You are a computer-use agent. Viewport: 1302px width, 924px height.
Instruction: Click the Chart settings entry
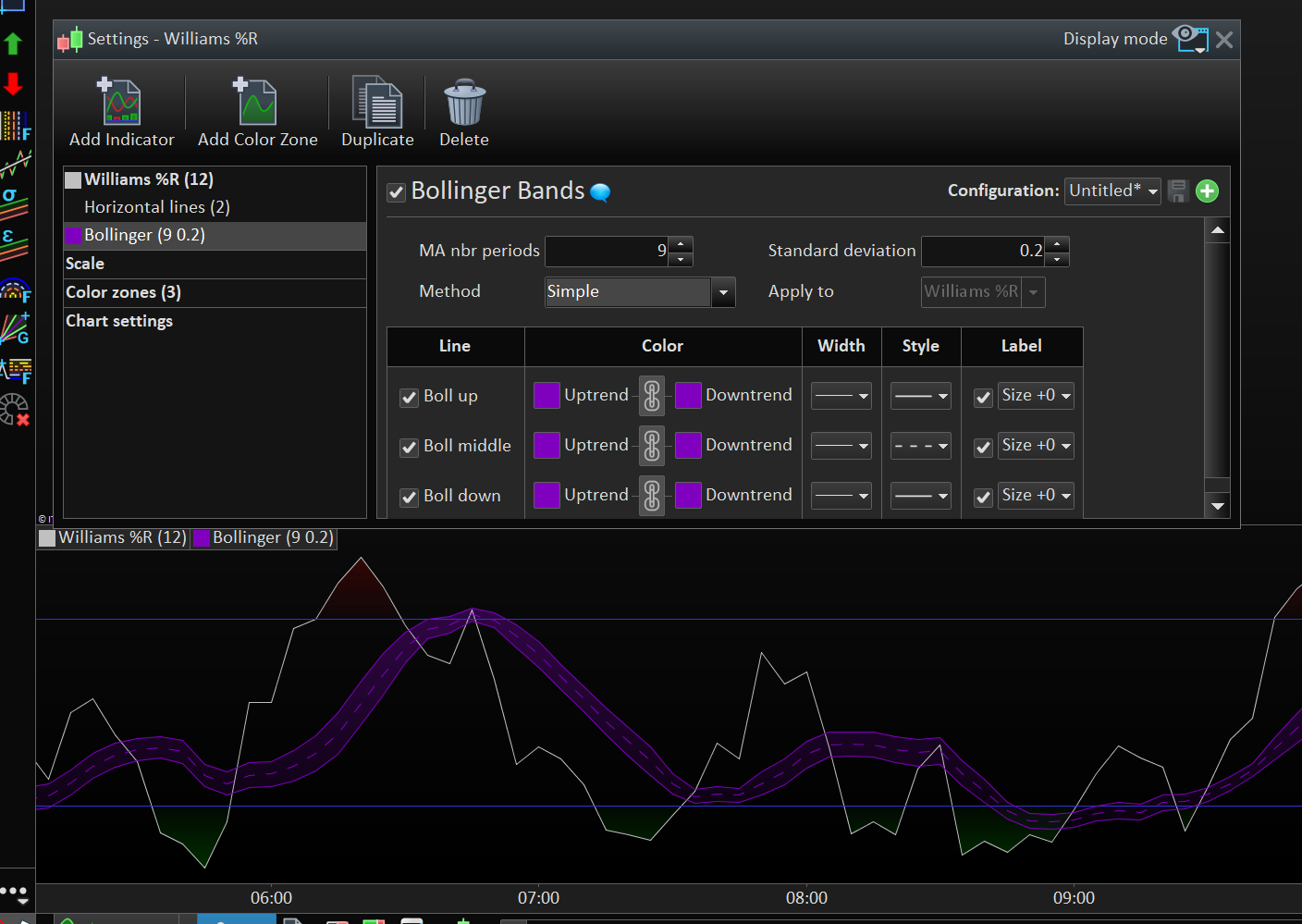(x=119, y=321)
